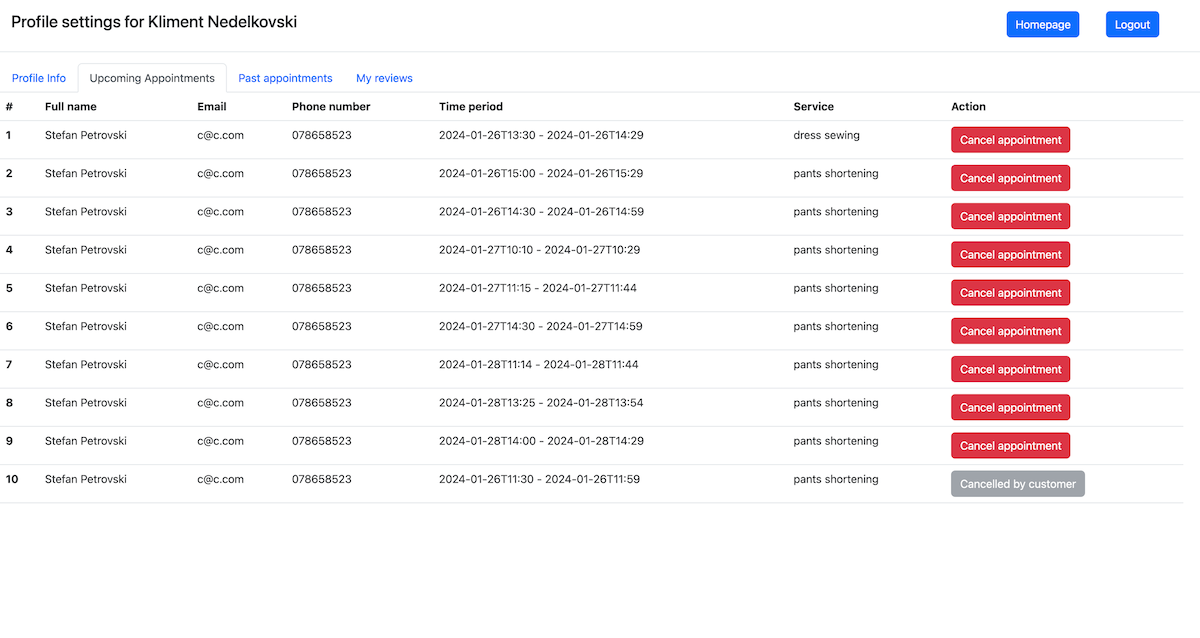The image size is (1200, 638).
Task: Open the Past appointments tab
Action: click(x=285, y=78)
